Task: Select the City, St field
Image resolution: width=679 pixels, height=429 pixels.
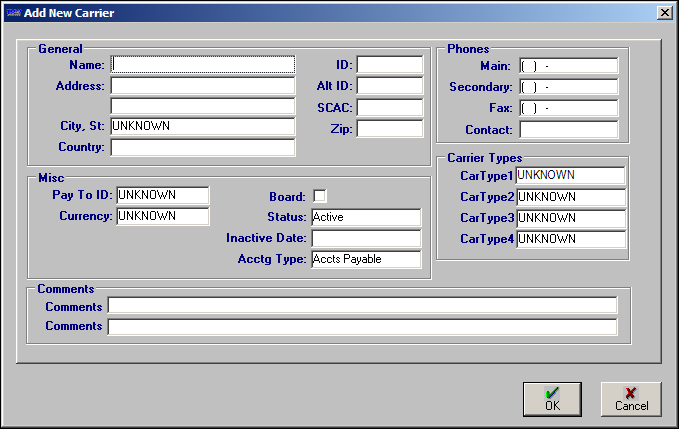Action: pos(203,127)
